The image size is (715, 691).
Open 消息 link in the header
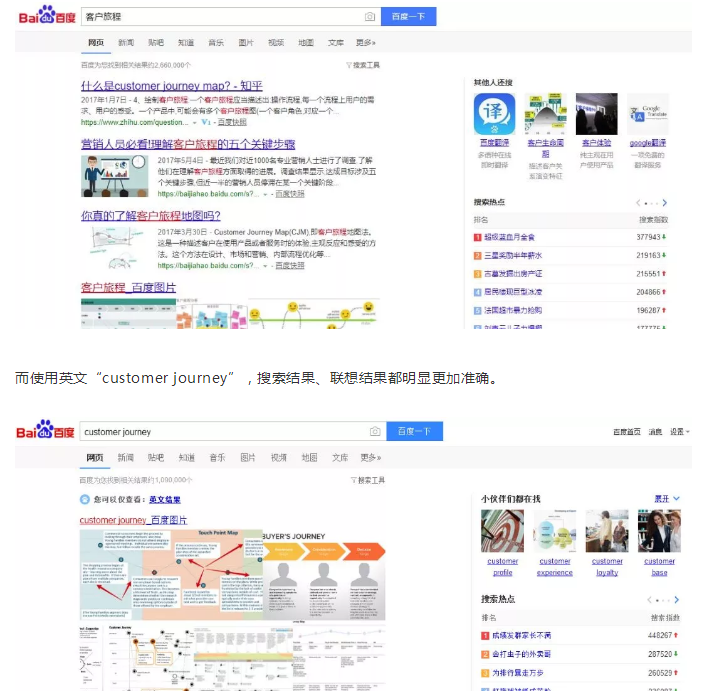tap(655, 431)
